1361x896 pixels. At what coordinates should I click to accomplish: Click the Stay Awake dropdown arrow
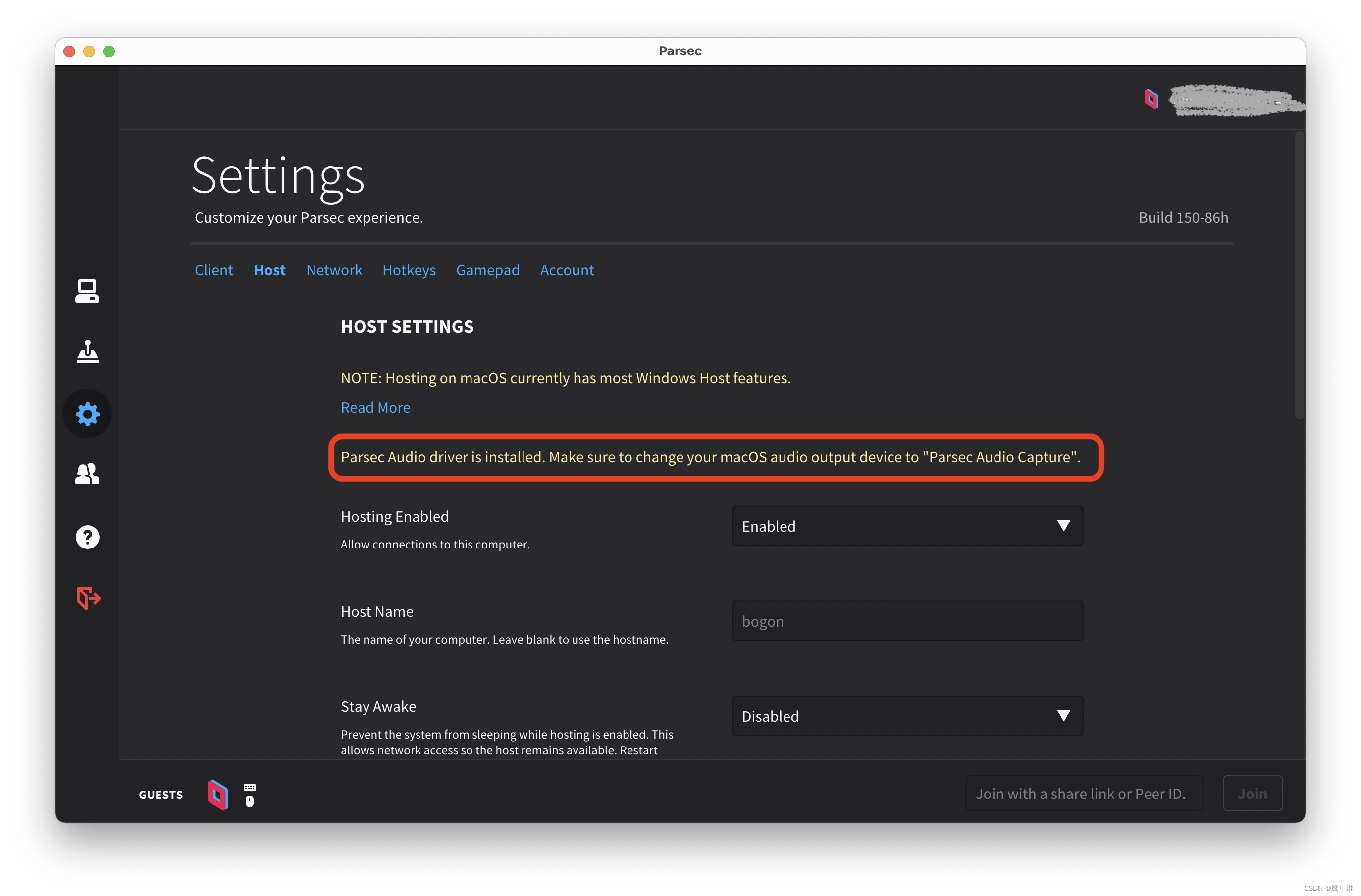pos(1063,716)
